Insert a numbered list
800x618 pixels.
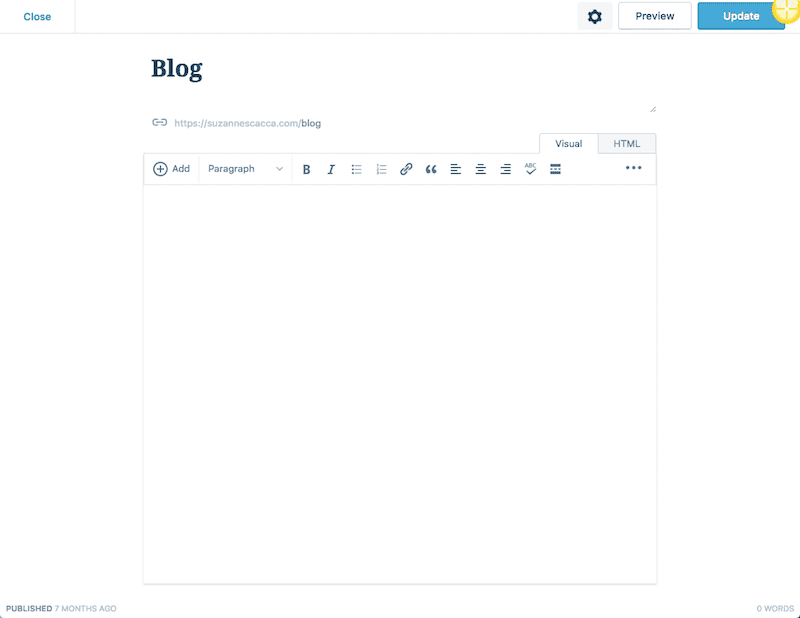click(x=381, y=169)
